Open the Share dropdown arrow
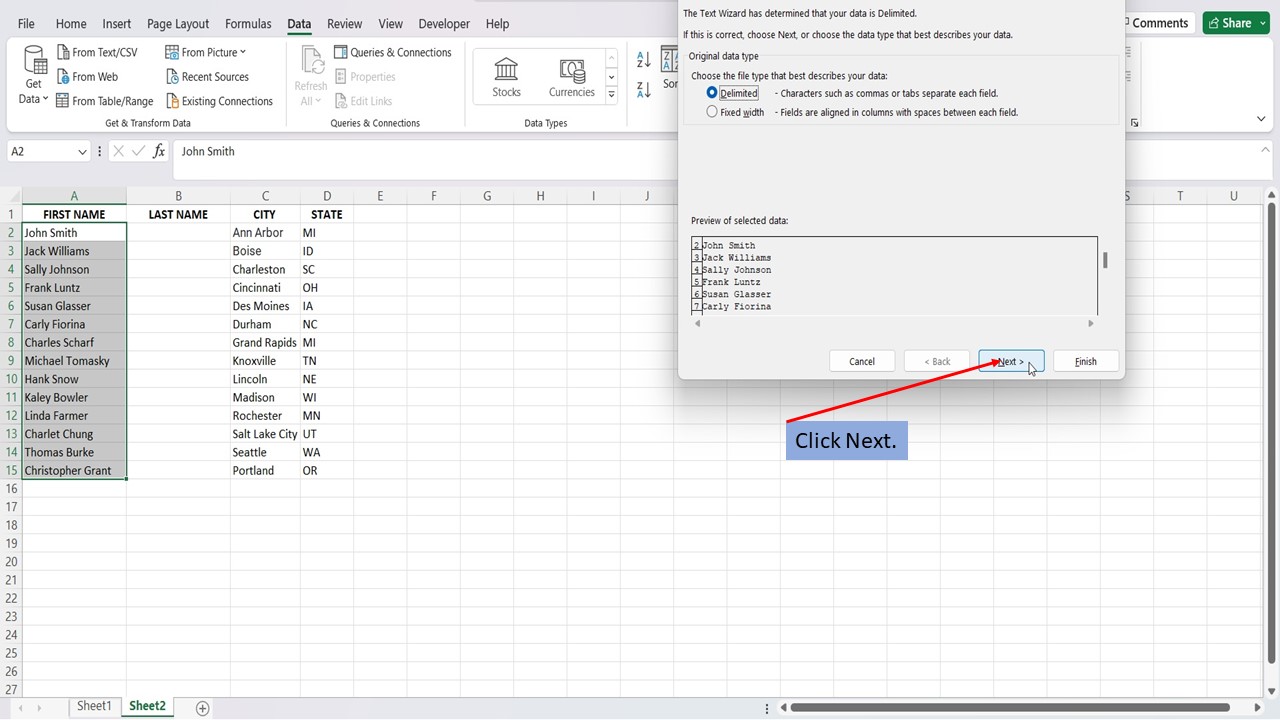Viewport: 1280px width, 720px height. [1261, 23]
